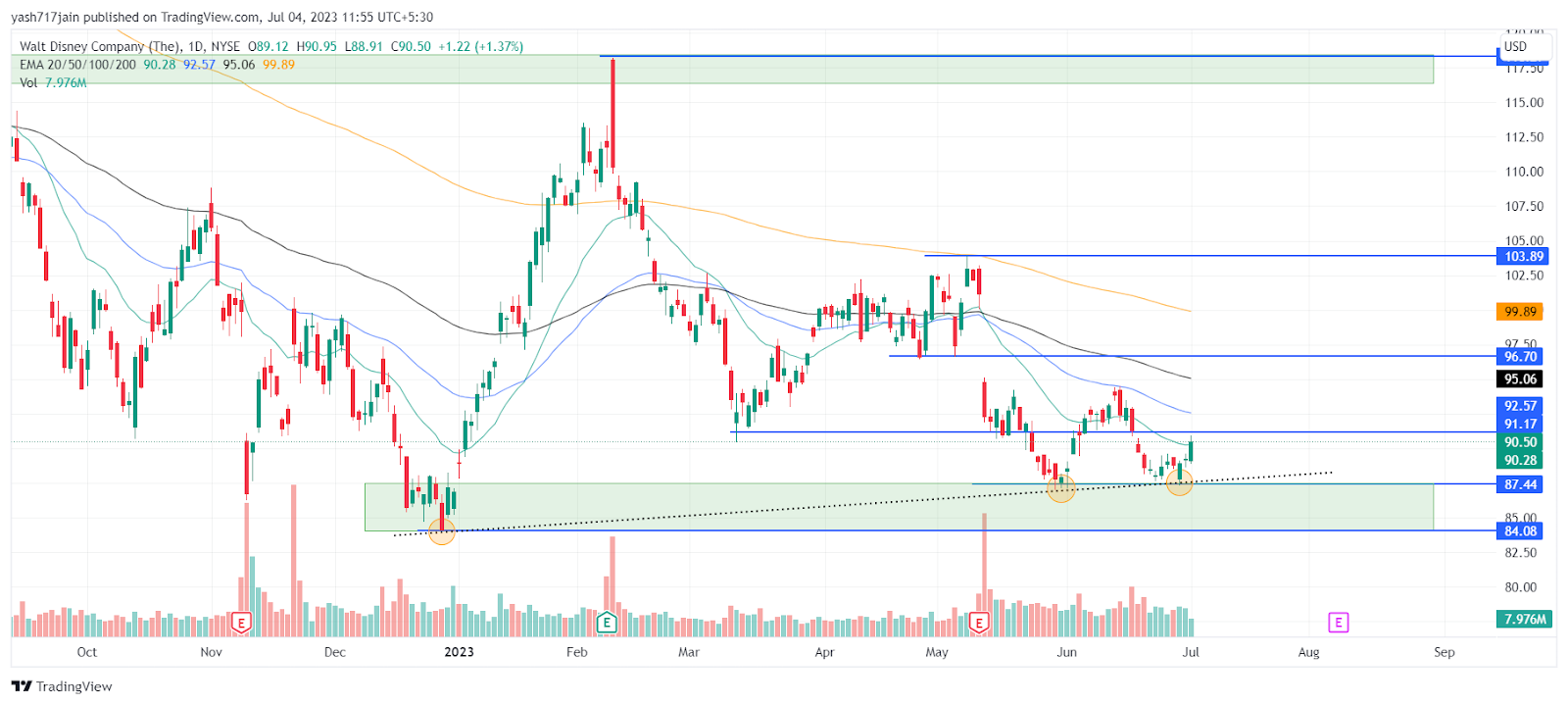Click the green 90.28 EMA legend value
Screen dimensions: 1568x705
(160, 65)
